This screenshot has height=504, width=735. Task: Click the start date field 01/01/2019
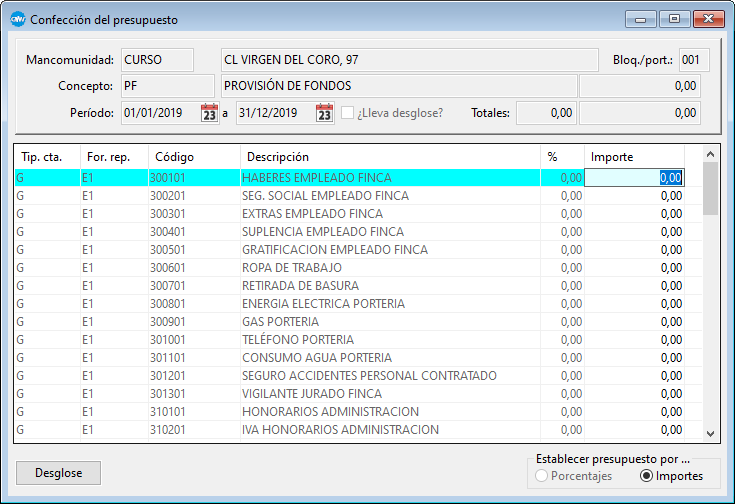click(x=159, y=113)
